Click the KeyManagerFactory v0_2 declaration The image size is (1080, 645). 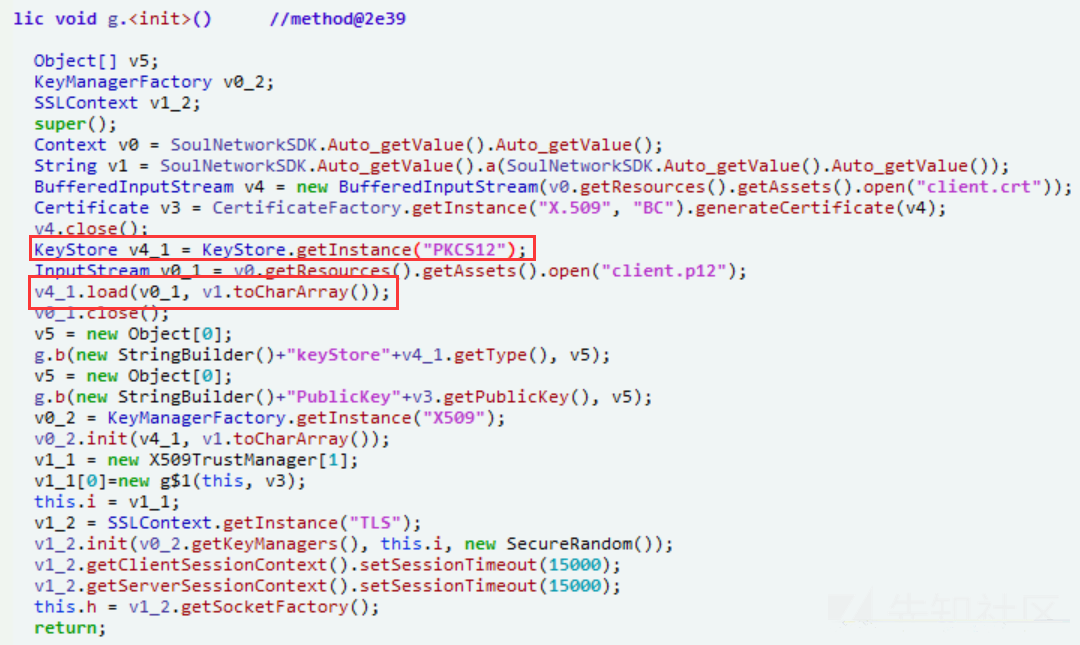pyautogui.click(x=154, y=82)
